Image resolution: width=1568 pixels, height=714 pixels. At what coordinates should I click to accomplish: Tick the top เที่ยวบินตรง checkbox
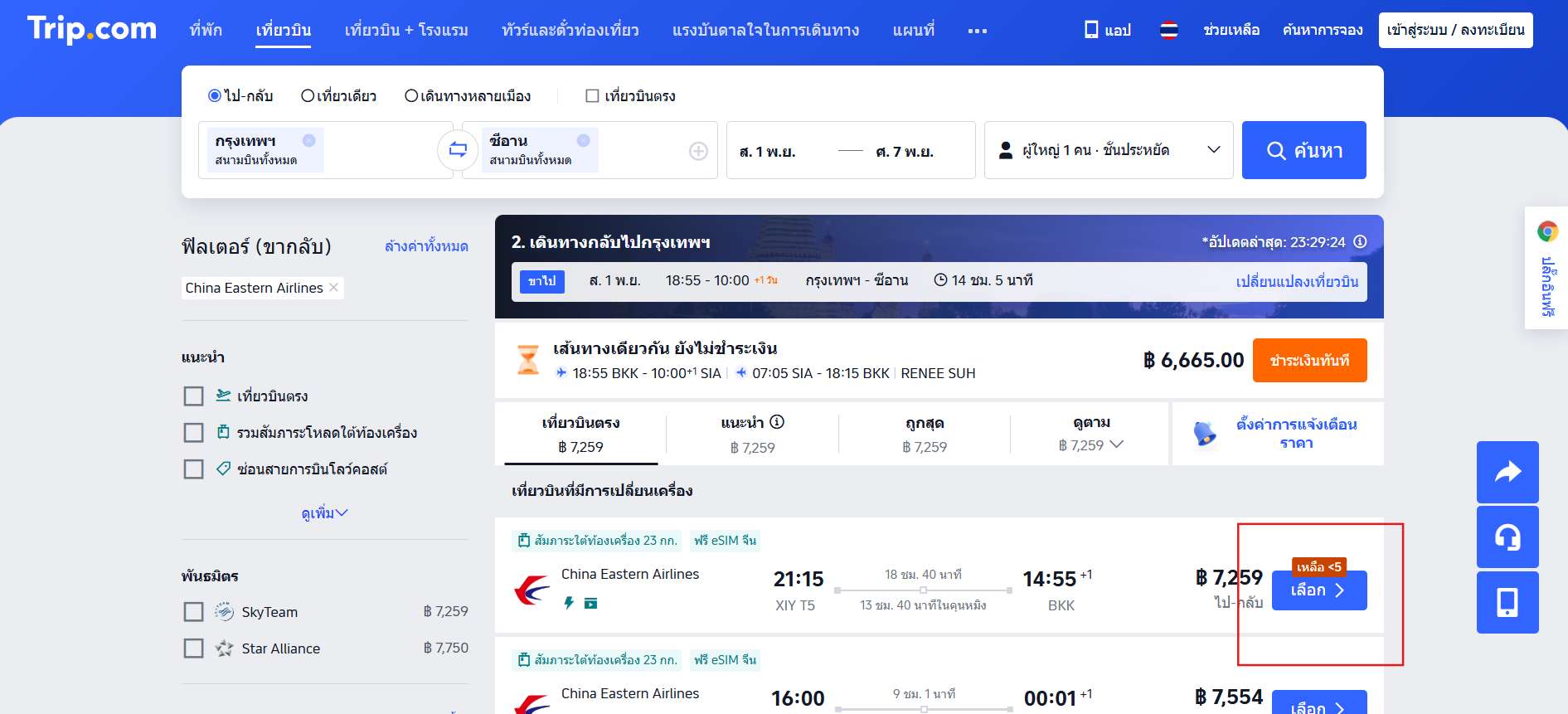[592, 96]
